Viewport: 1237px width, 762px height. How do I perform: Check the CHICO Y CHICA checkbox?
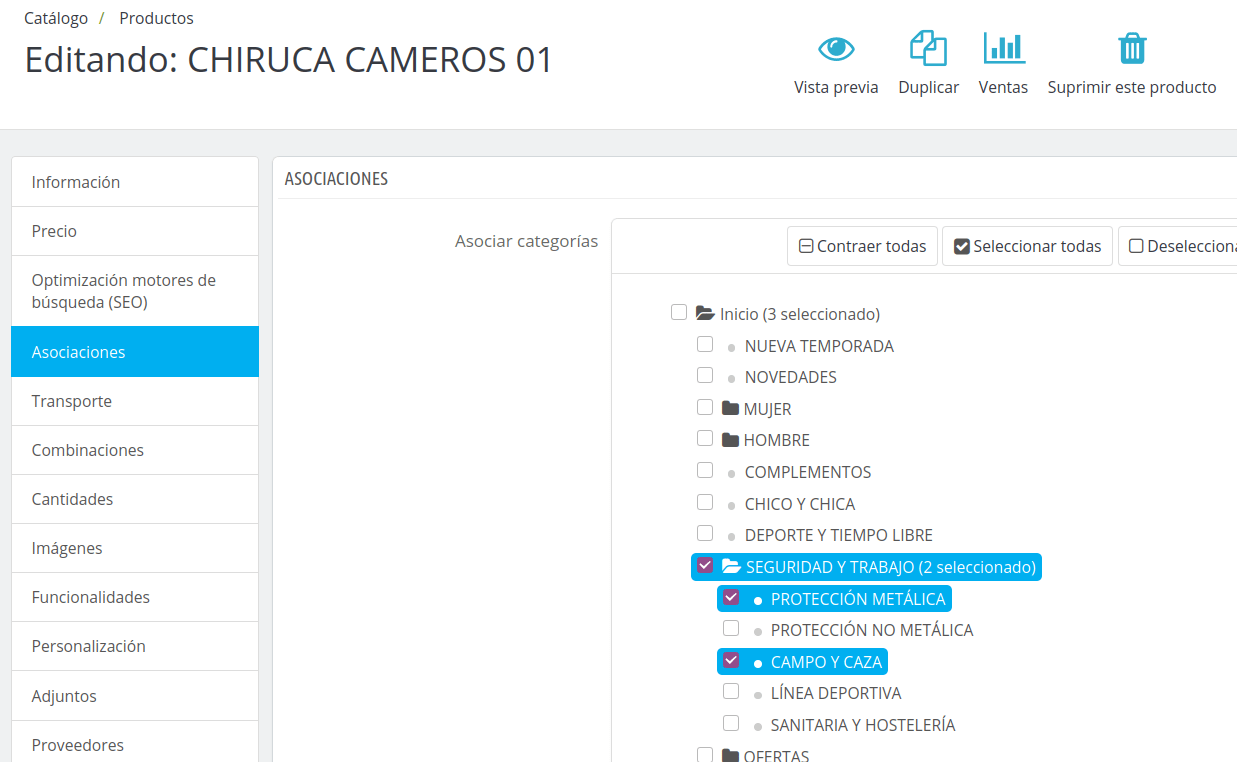click(x=705, y=502)
